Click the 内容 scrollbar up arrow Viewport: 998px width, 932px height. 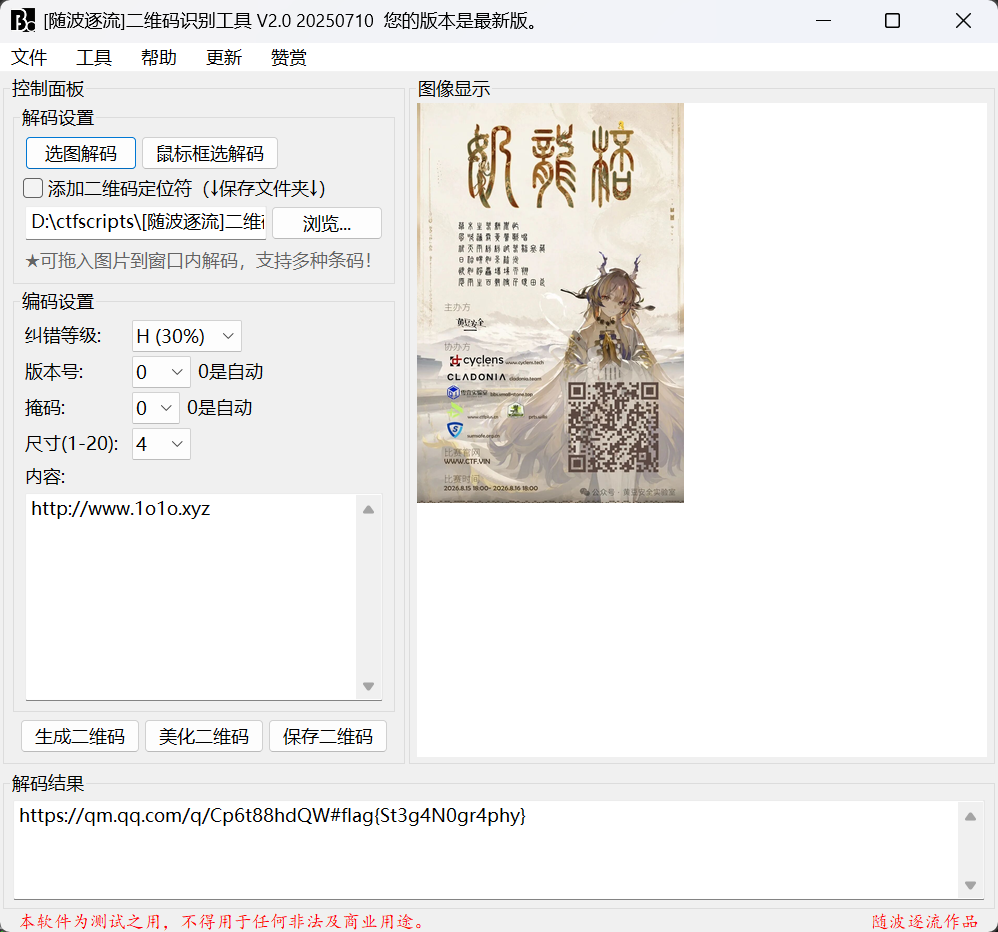click(369, 509)
